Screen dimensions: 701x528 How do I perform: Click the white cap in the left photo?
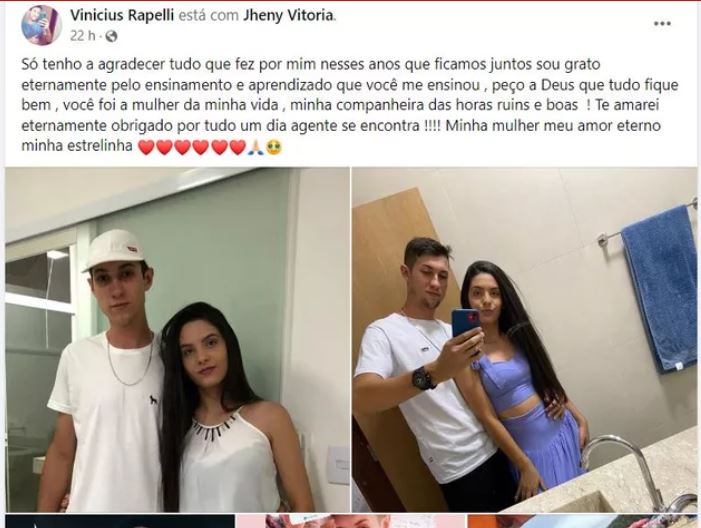[114, 249]
